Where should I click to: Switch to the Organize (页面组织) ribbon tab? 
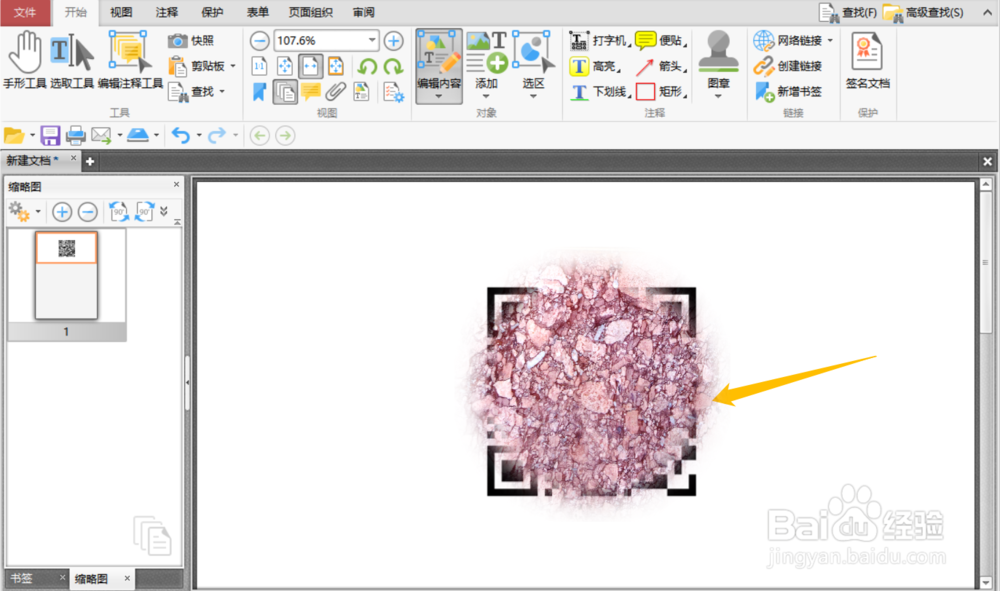click(x=311, y=13)
